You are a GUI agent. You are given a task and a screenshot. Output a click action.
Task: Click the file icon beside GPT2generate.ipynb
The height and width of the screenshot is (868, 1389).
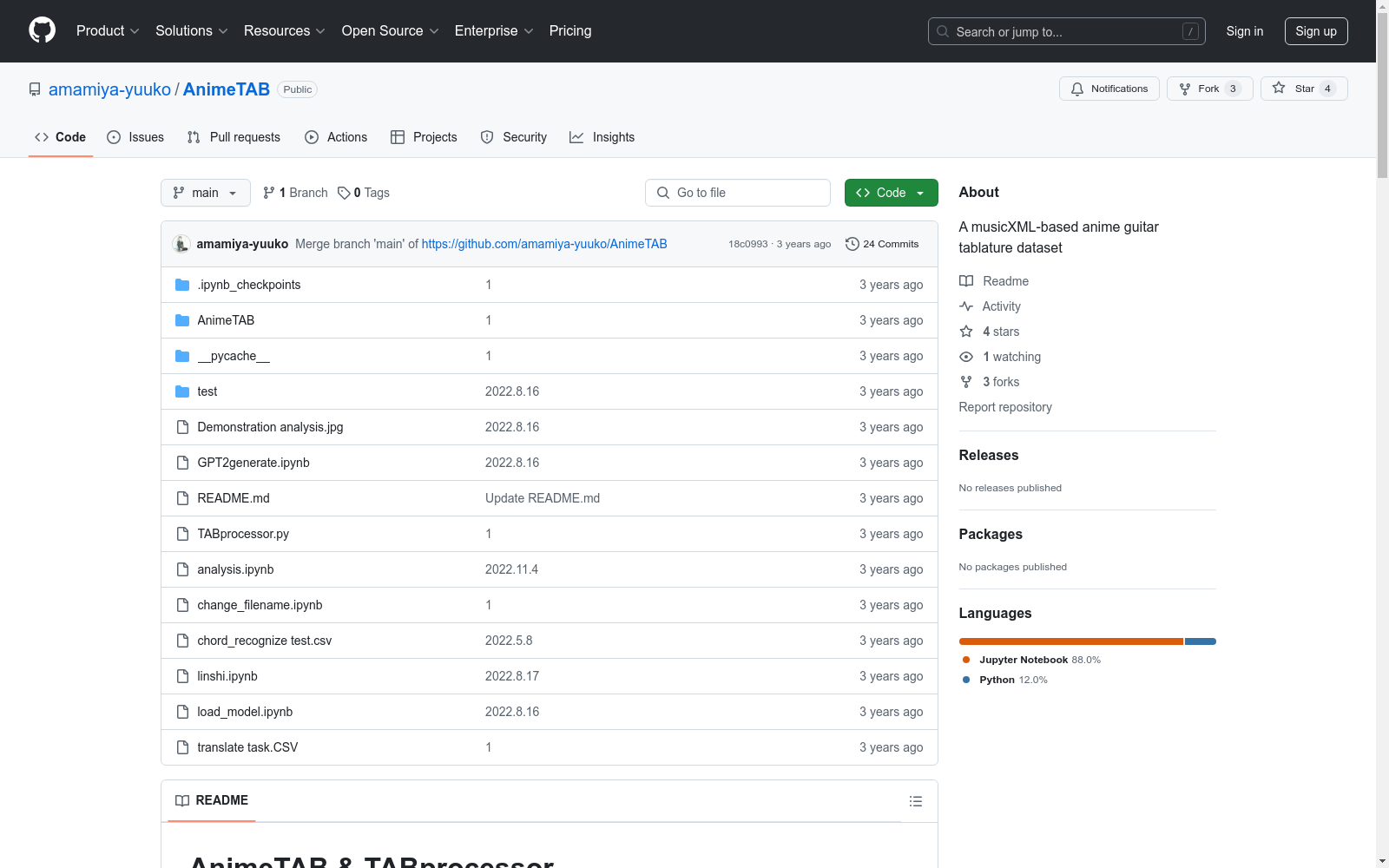click(182, 463)
